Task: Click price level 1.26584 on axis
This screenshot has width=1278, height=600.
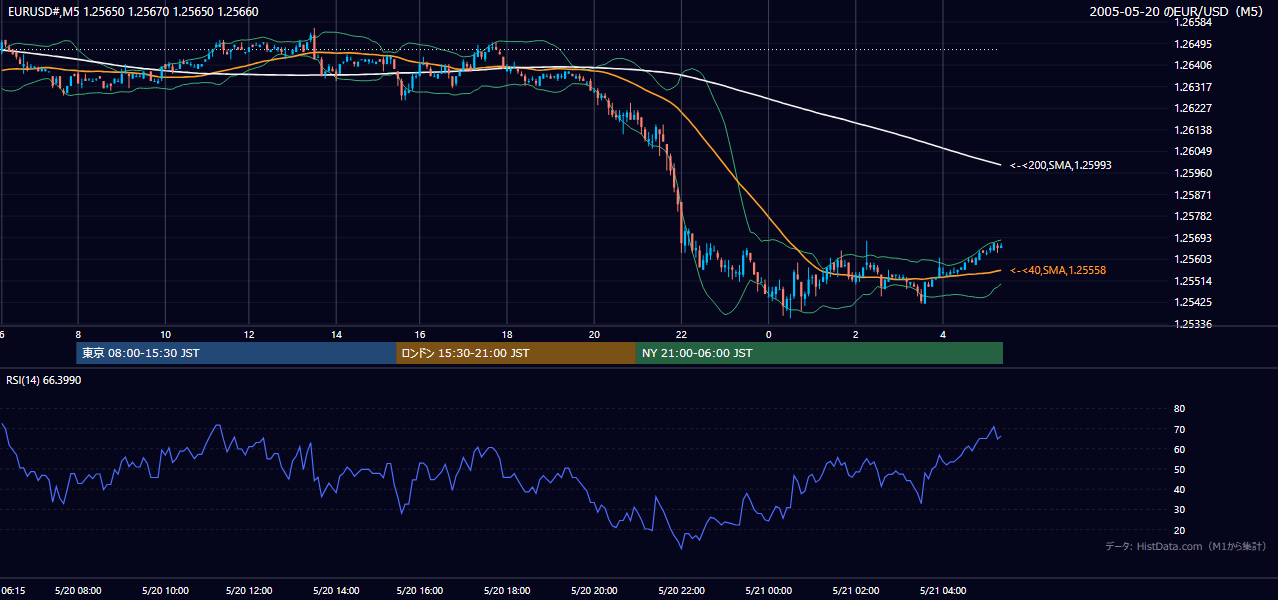Action: pyautogui.click(x=1193, y=22)
